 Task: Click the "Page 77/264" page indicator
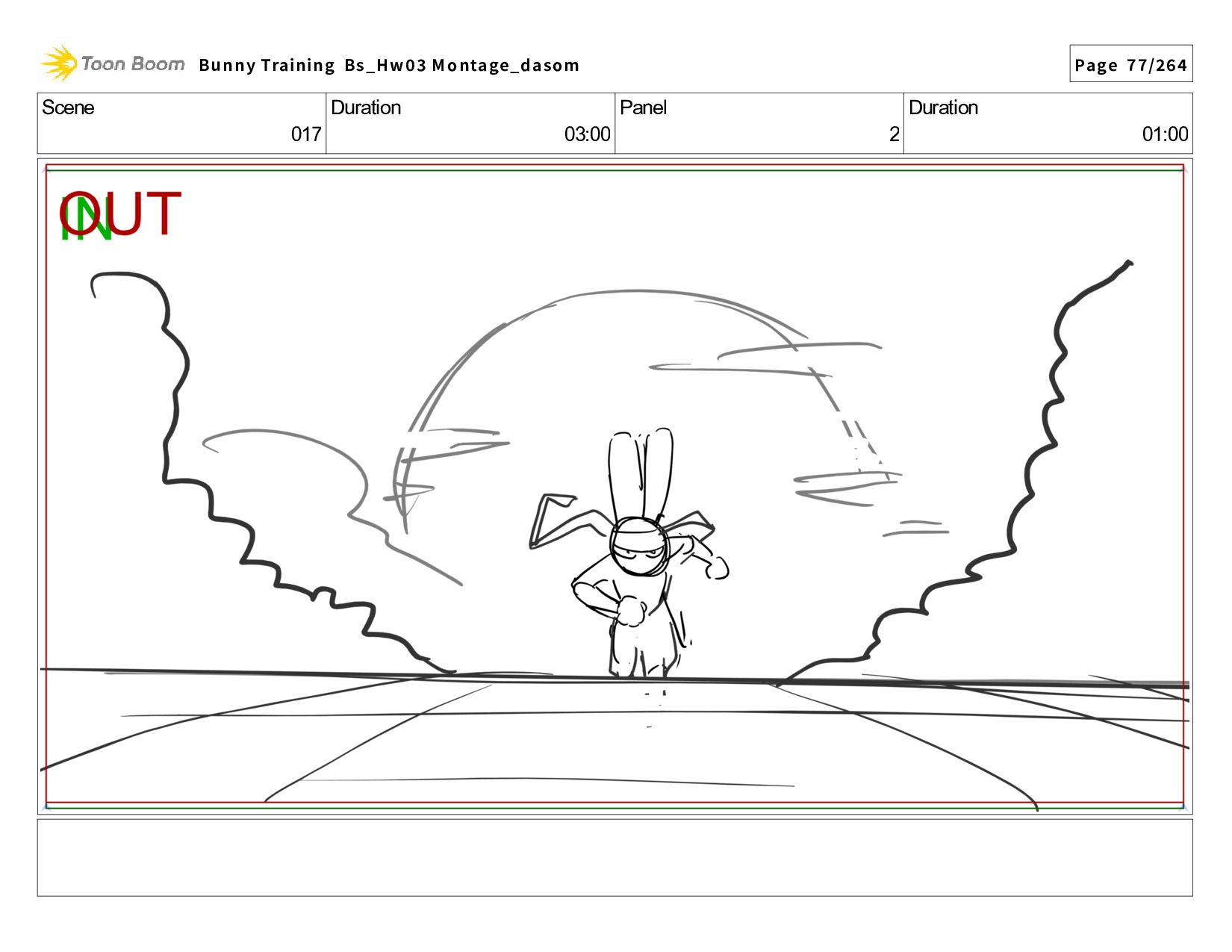(x=1130, y=65)
